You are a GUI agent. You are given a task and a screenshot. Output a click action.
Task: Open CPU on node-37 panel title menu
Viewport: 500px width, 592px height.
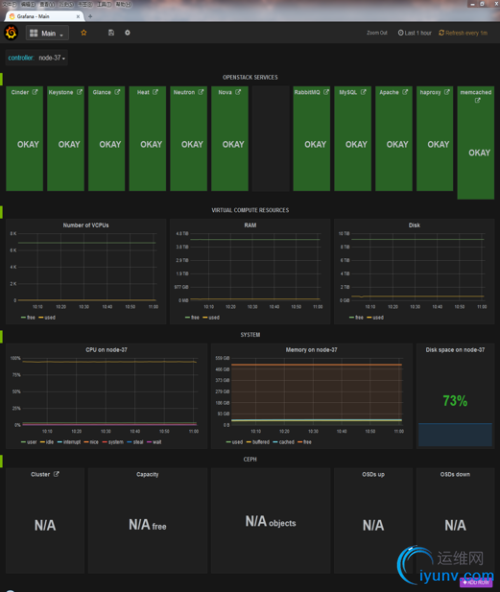coord(106,350)
